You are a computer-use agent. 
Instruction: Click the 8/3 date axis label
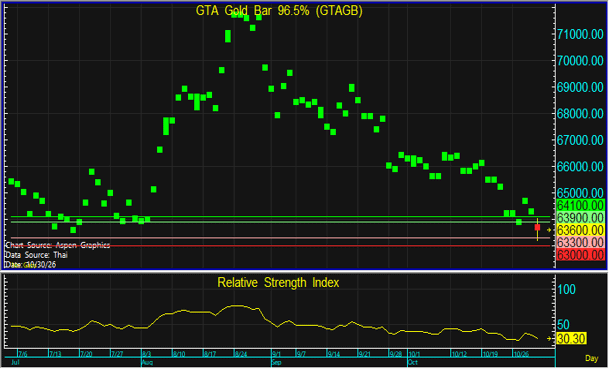tap(147, 354)
